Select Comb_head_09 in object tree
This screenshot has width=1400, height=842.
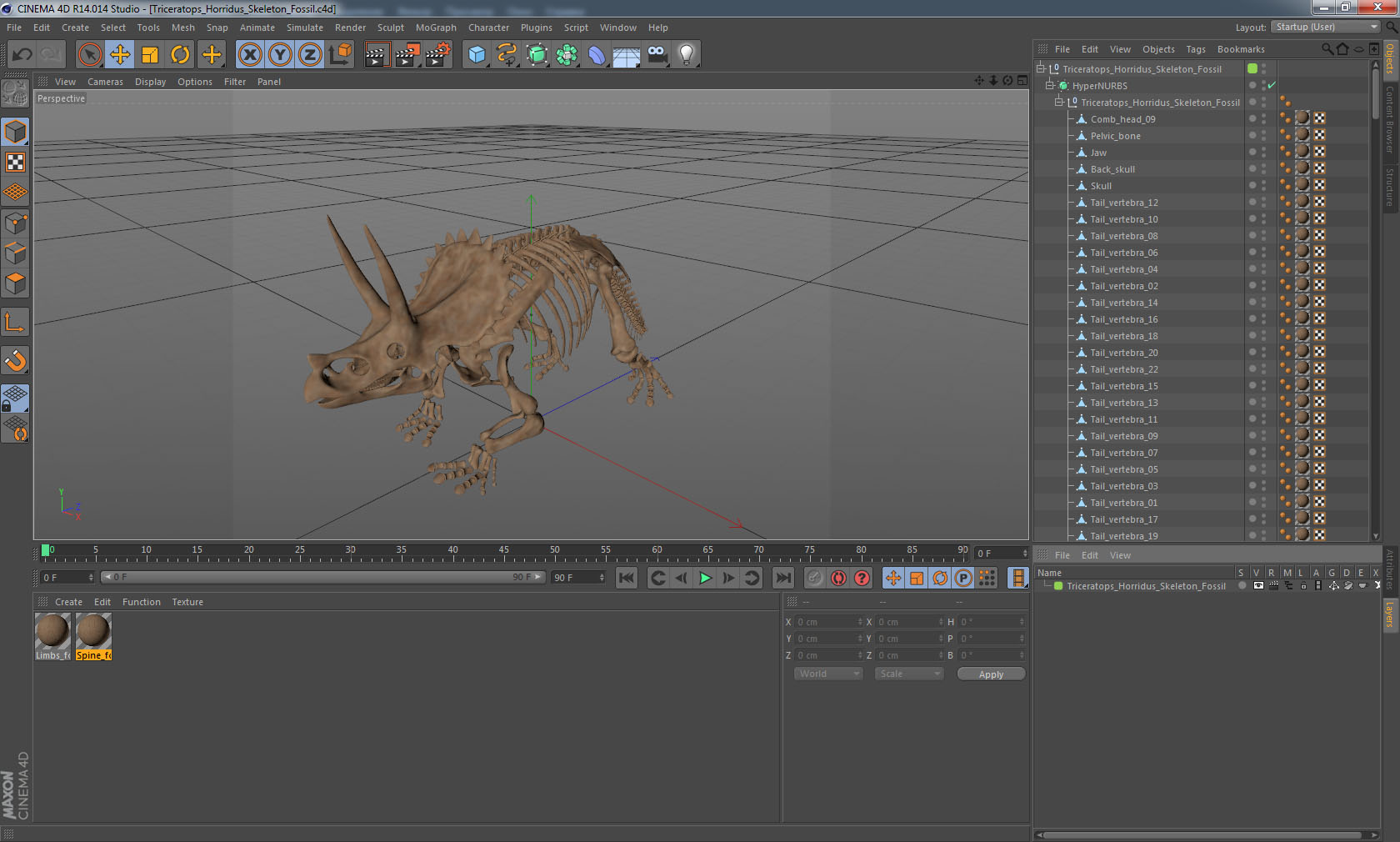(x=1122, y=119)
